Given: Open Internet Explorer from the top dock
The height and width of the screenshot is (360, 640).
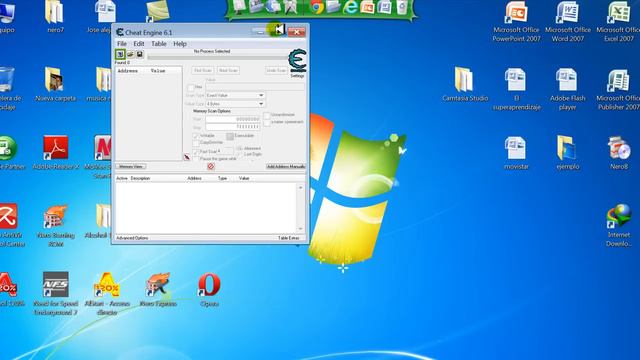Looking at the screenshot, I should tap(350, 7).
